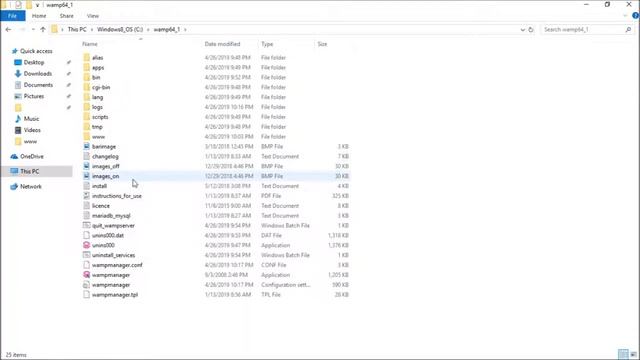Select the scripts folder icon

pyautogui.click(x=87, y=117)
